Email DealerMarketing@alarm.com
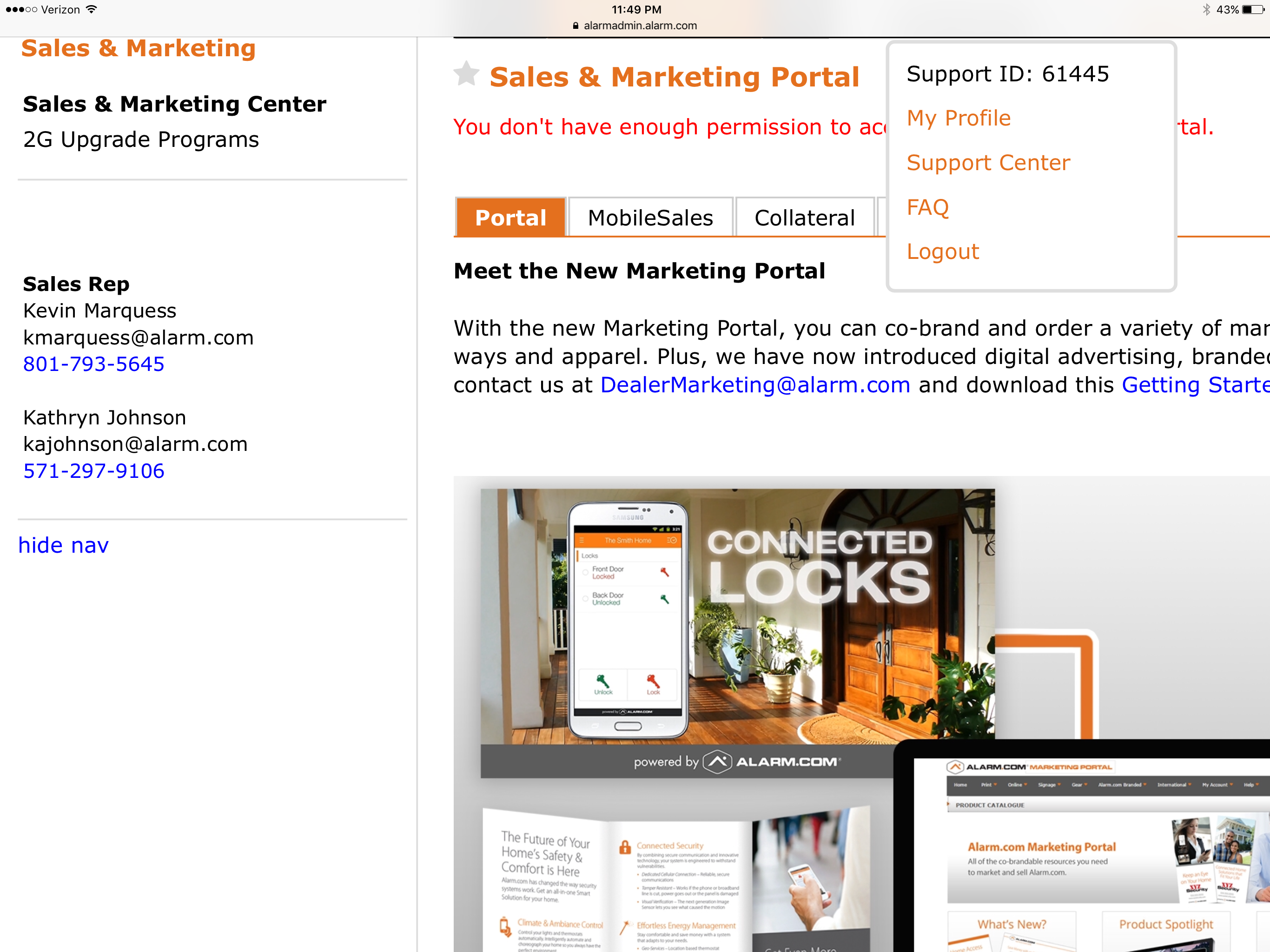1270x952 pixels. [x=755, y=385]
